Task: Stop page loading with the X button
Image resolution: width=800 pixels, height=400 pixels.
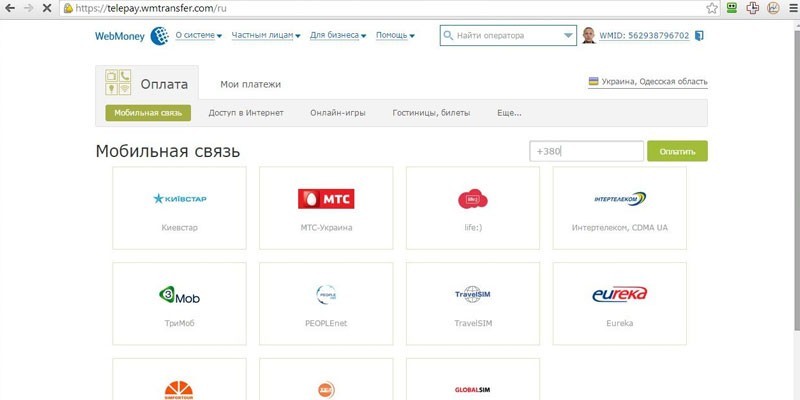Action: (46, 8)
